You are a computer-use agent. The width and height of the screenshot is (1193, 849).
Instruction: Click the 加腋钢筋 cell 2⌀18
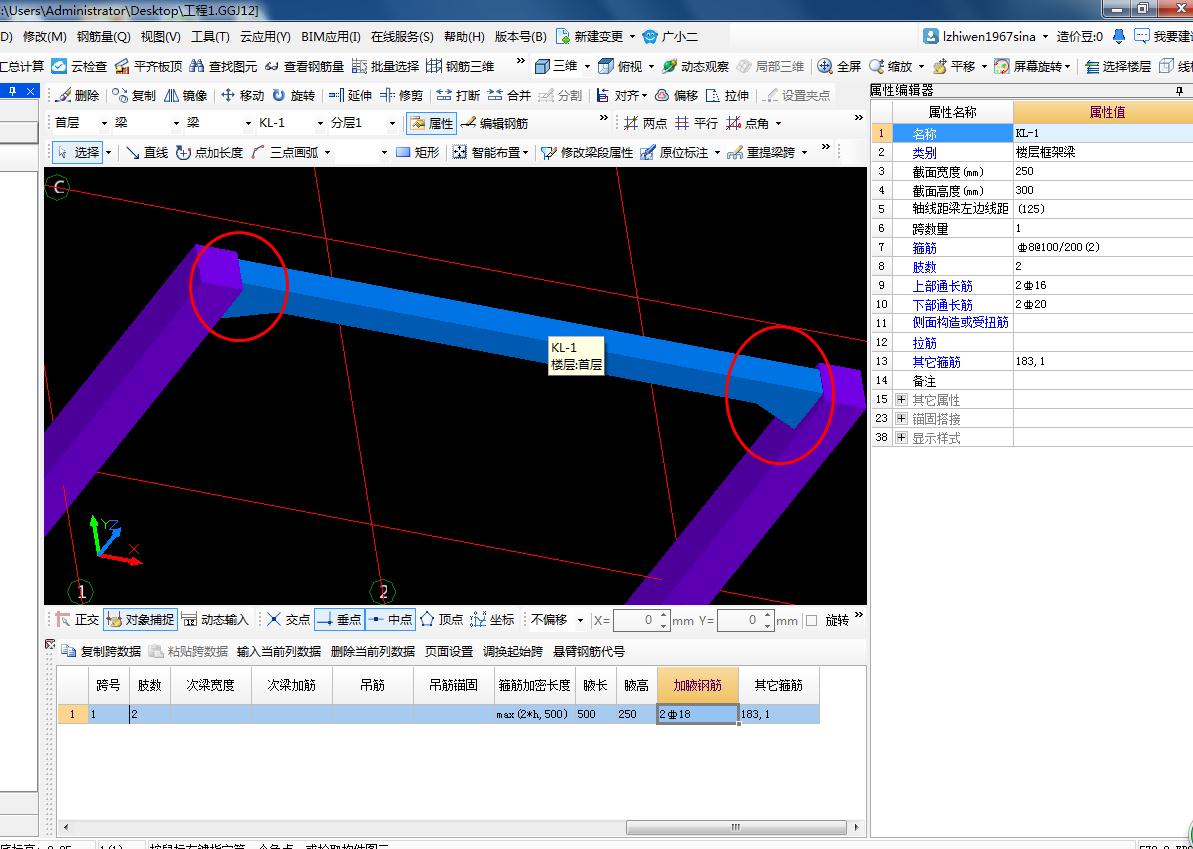point(698,714)
